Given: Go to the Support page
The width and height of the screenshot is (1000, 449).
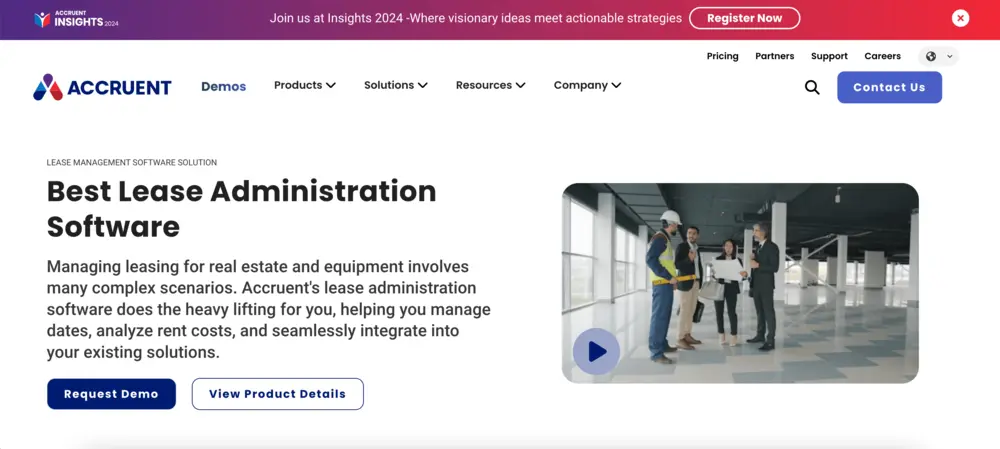Looking at the screenshot, I should (829, 56).
